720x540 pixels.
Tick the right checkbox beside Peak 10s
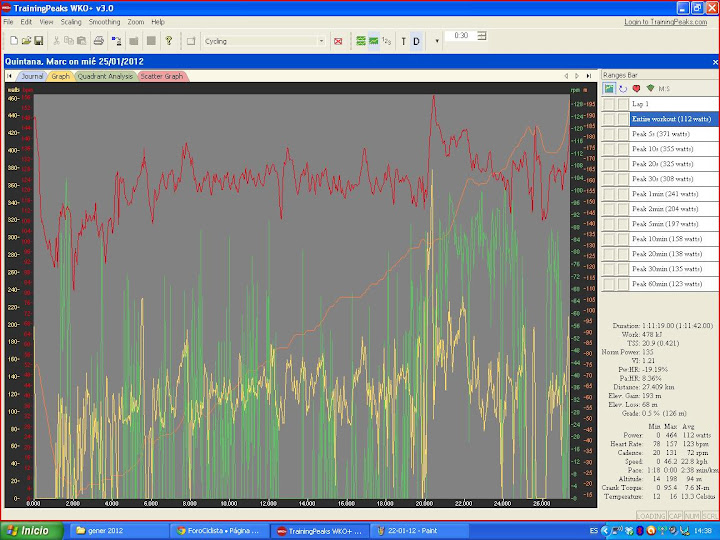[623, 149]
